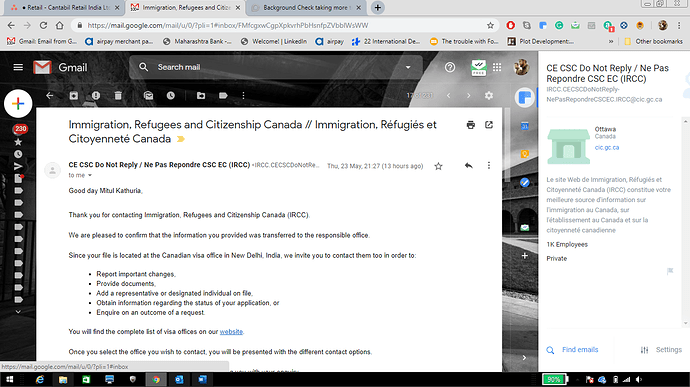Image resolution: width=690 pixels, height=387 pixels.
Task: Switch to Retail - Cantabil Retail tab
Action: (65, 7)
